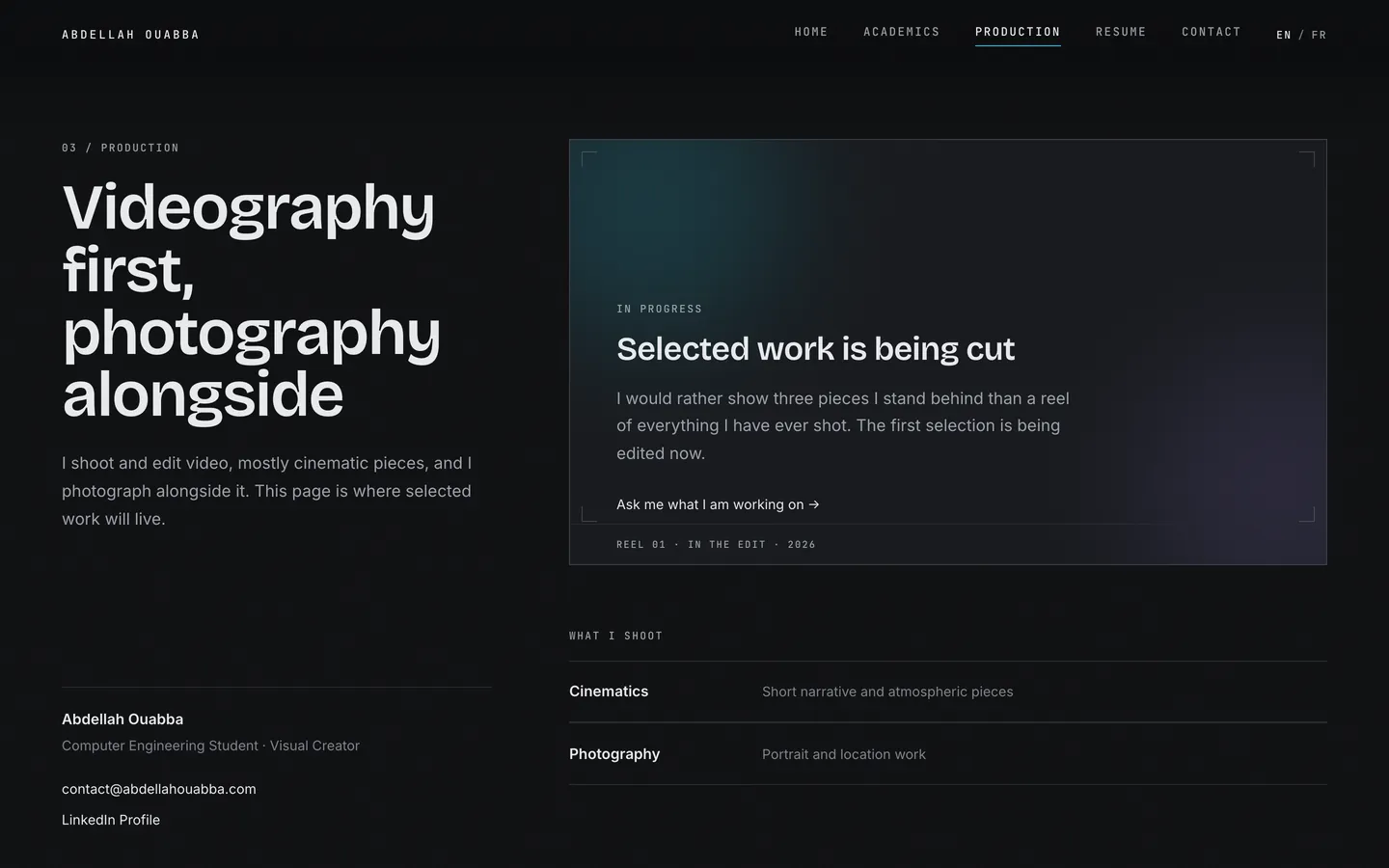1389x868 pixels.
Task: Follow 'Ask me what I am working on' link
Action: (x=718, y=504)
